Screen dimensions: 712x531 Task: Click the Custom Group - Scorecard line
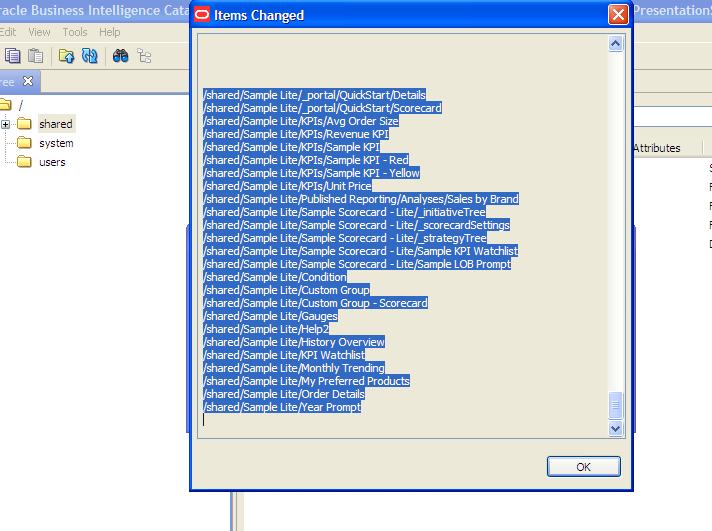316,303
